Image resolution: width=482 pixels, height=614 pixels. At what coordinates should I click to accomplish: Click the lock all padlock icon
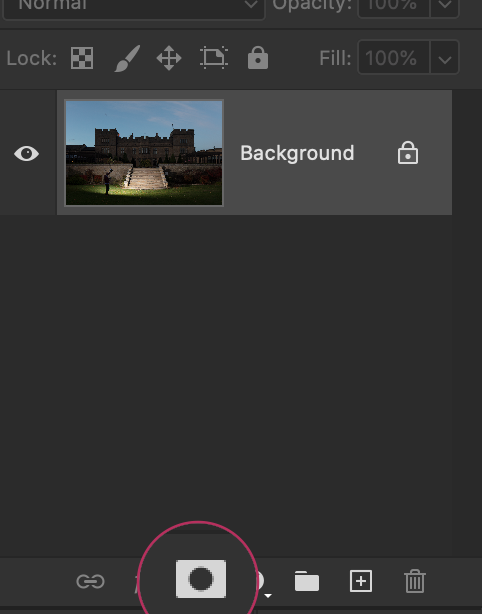click(258, 58)
